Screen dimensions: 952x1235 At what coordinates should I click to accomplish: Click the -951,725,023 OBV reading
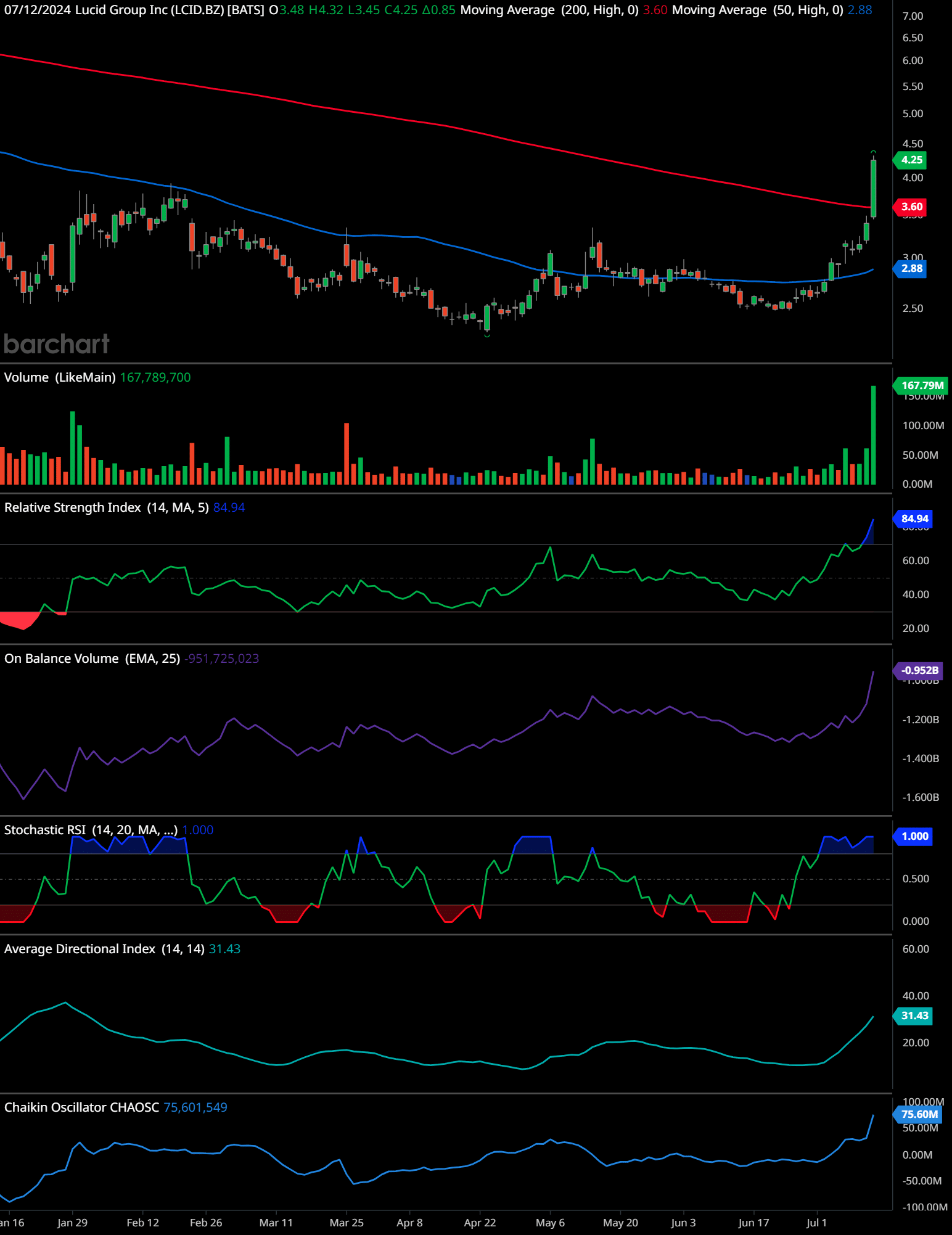click(x=222, y=659)
